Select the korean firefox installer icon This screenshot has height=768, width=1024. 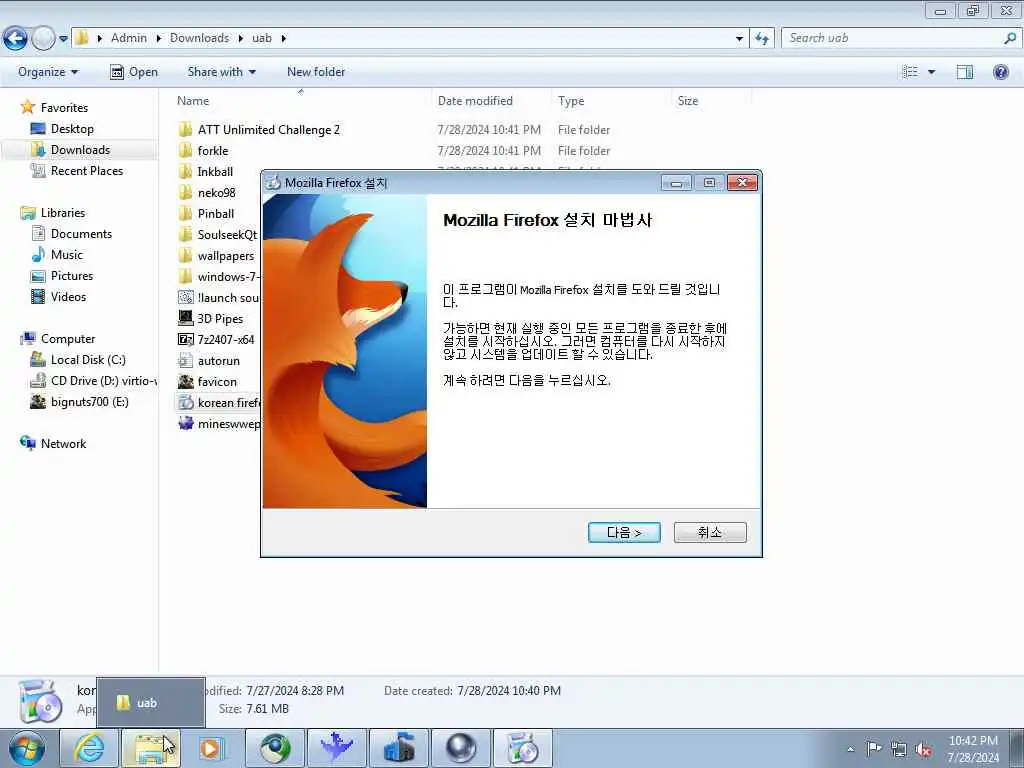[x=185, y=402]
